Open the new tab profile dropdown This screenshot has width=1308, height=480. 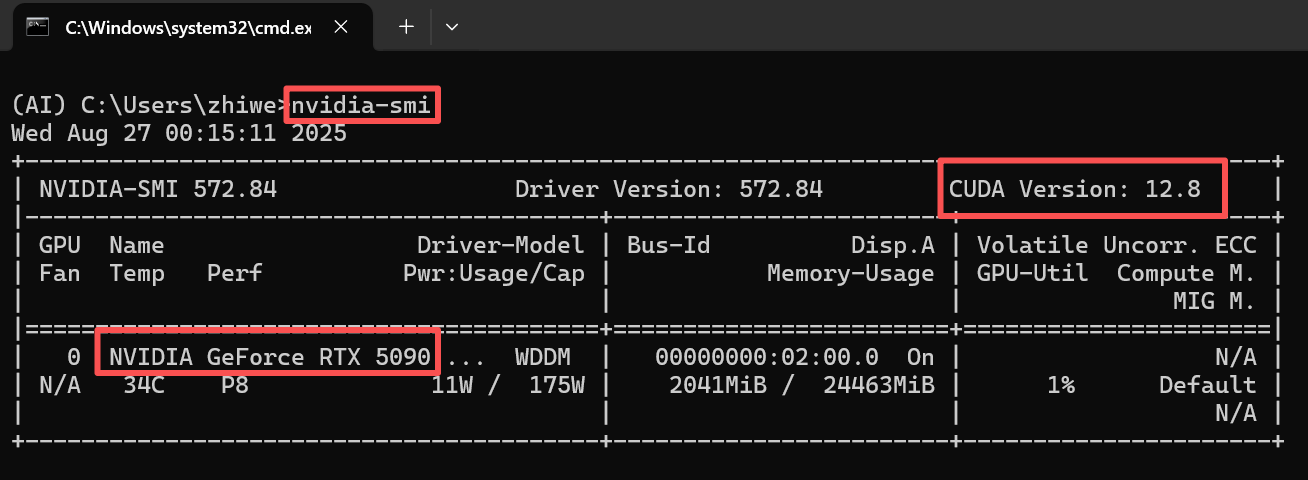click(x=451, y=27)
